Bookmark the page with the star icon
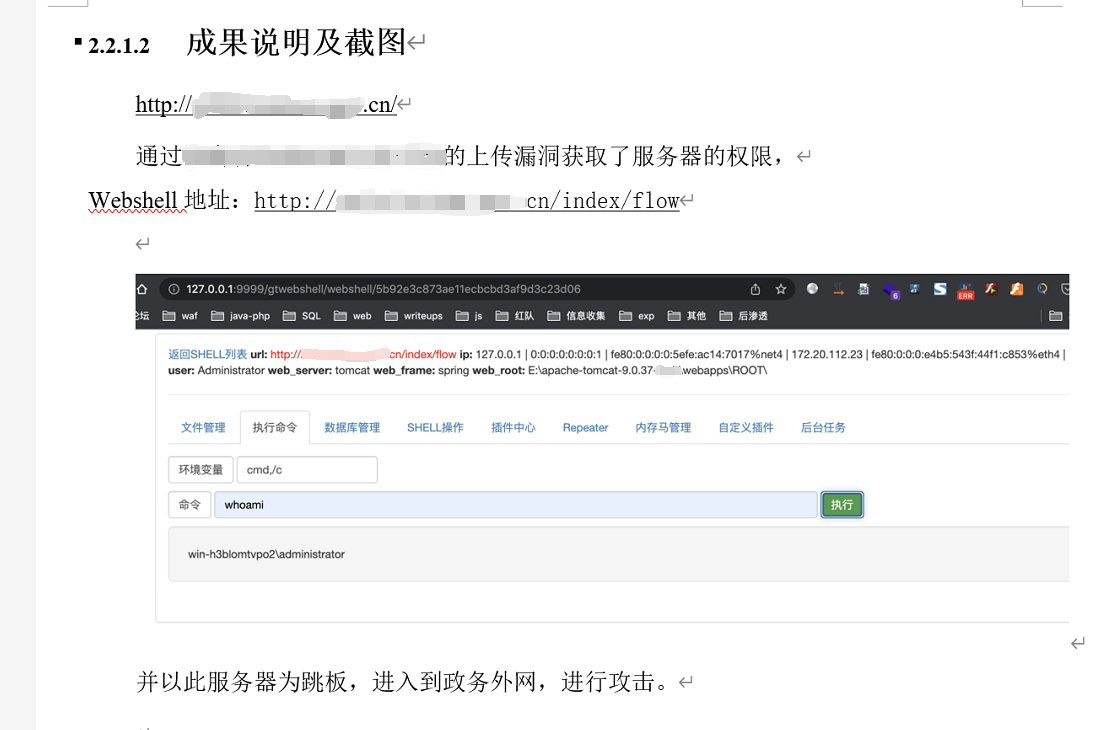The image size is (1113, 730). (781, 289)
